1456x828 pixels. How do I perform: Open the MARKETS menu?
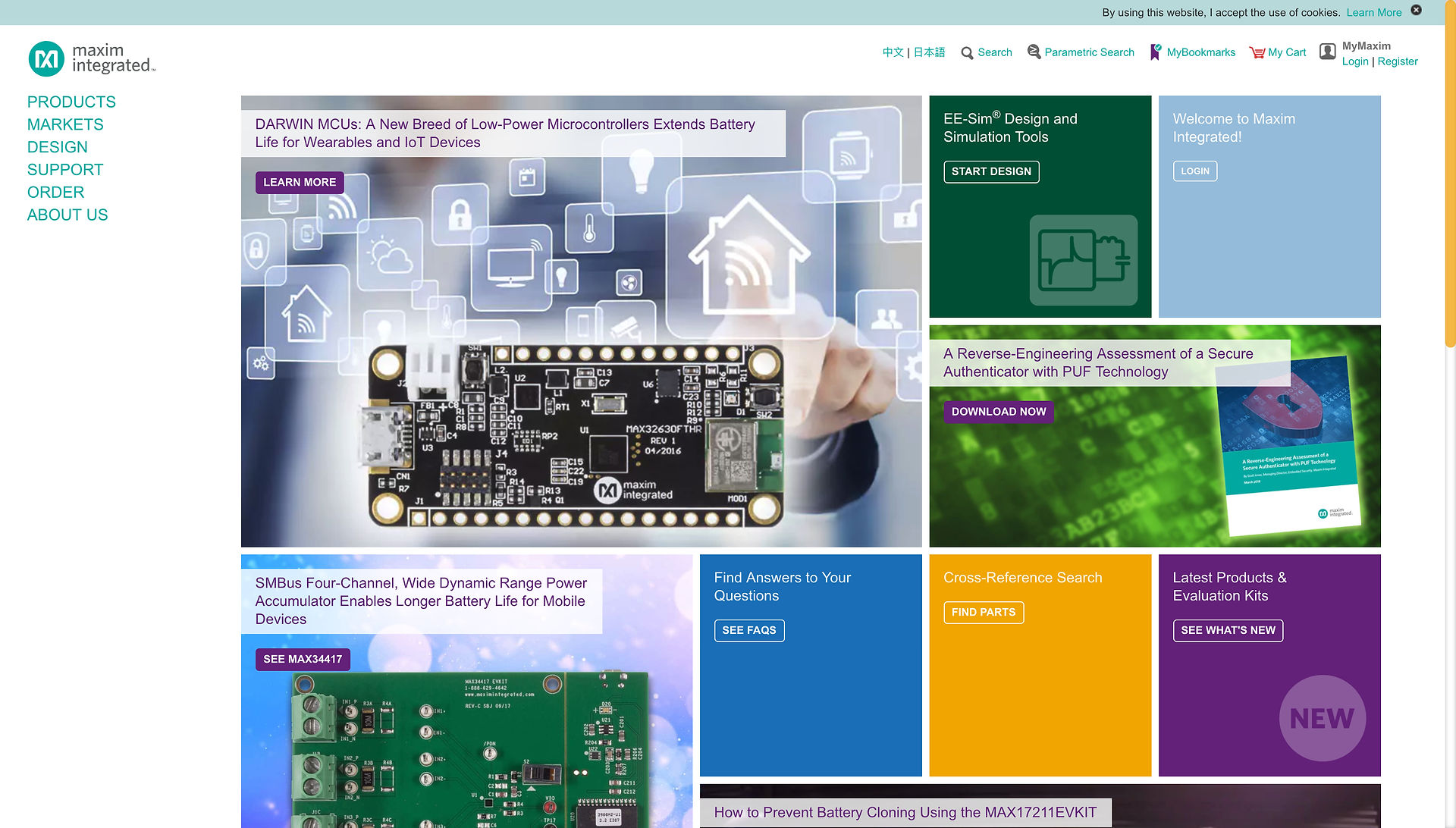(x=65, y=125)
